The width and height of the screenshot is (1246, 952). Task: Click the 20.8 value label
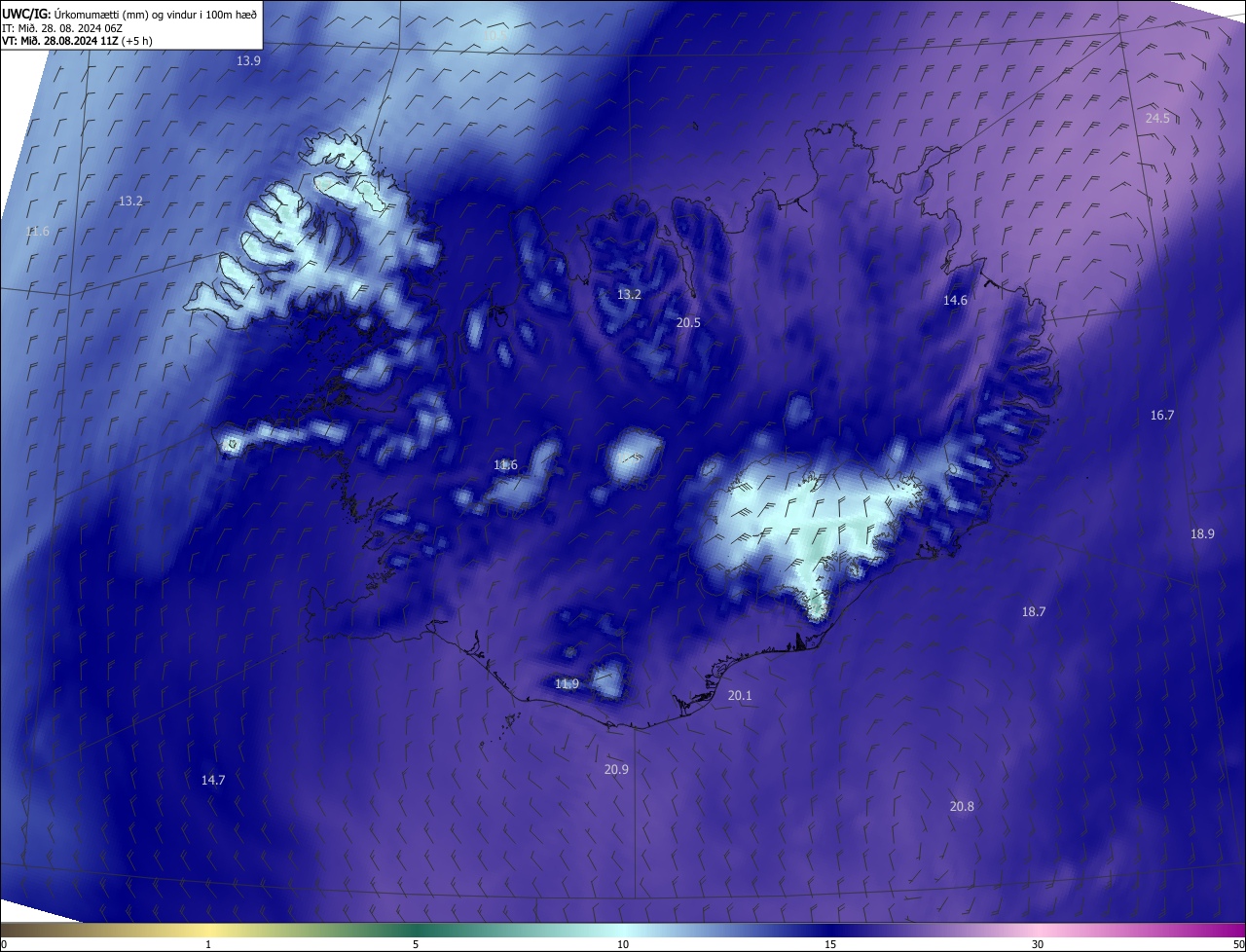(962, 806)
